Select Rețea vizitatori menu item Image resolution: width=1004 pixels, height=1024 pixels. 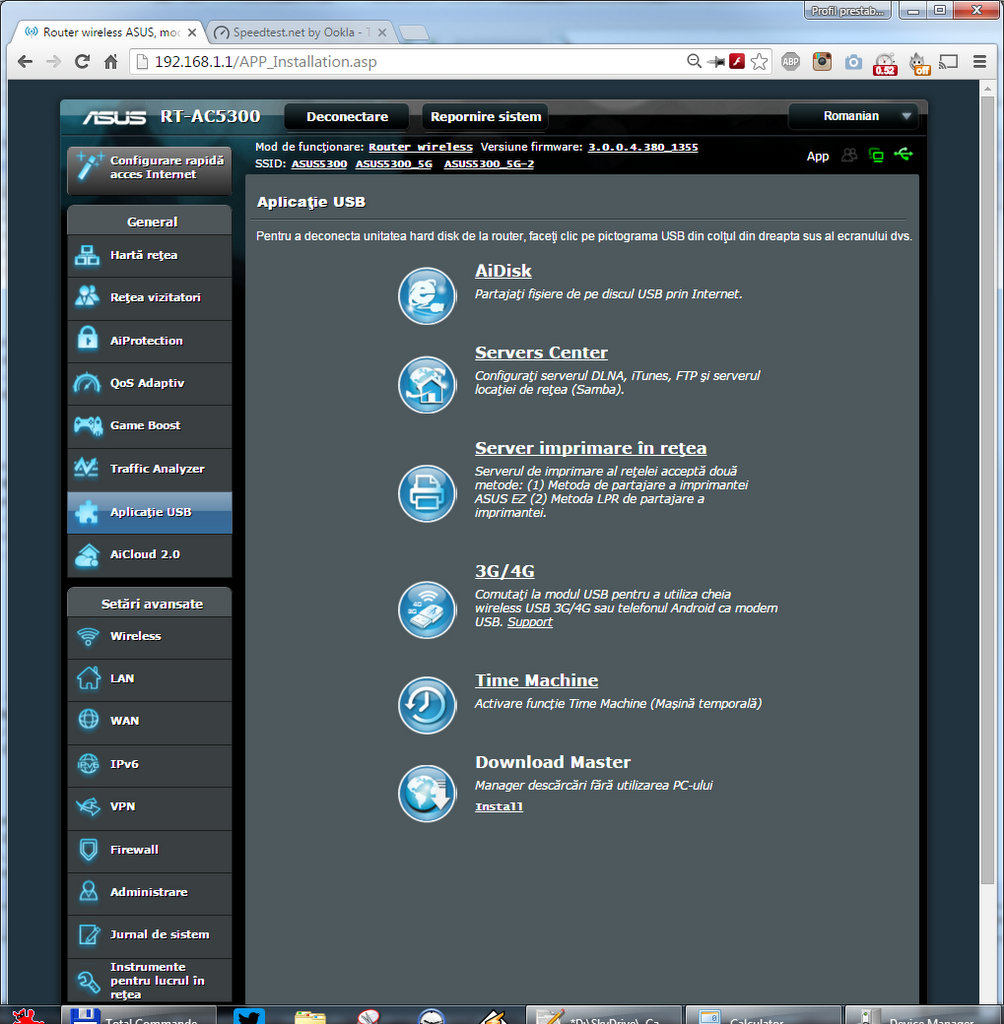click(x=150, y=298)
